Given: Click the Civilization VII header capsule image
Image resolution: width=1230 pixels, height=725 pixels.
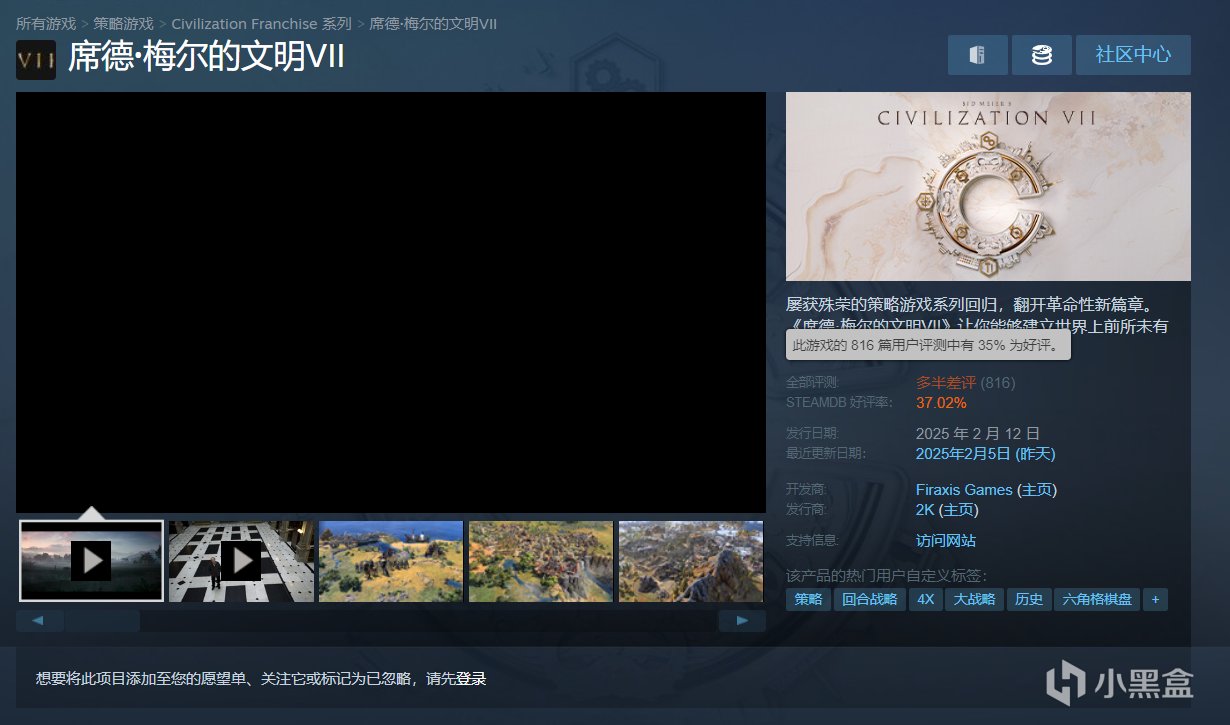Looking at the screenshot, I should 988,186.
